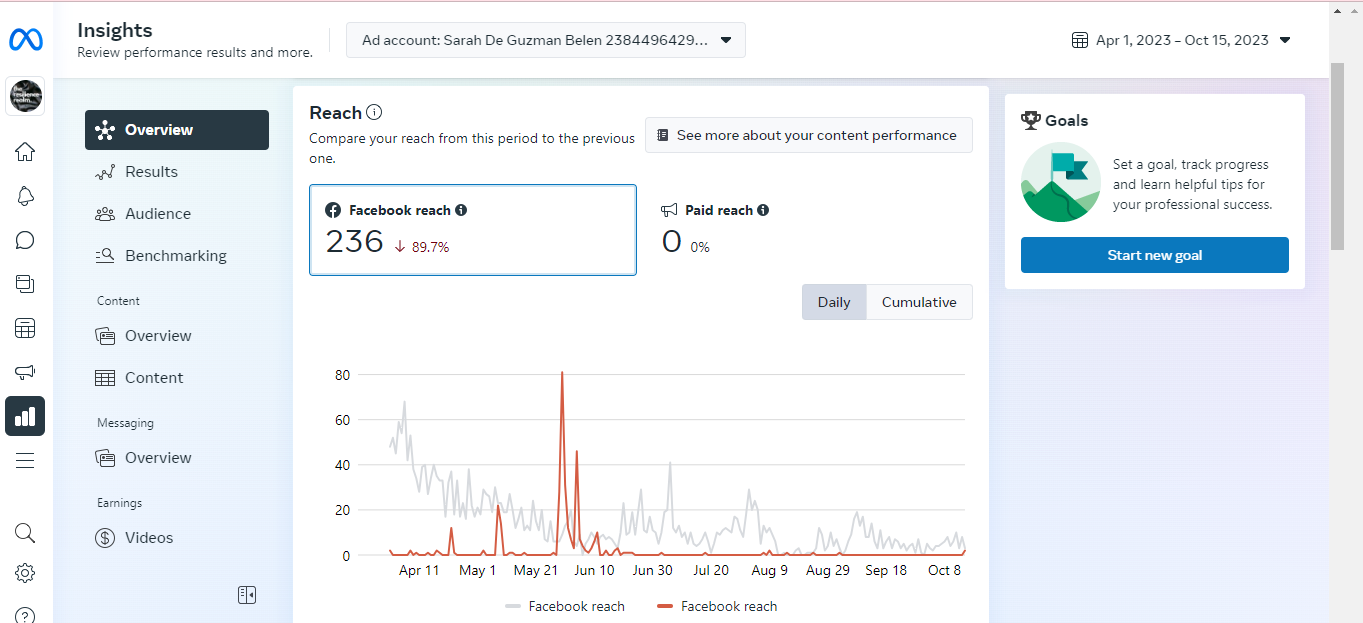Collapse the navigation side panel
Screen dimensions: 1363x623
click(x=247, y=595)
